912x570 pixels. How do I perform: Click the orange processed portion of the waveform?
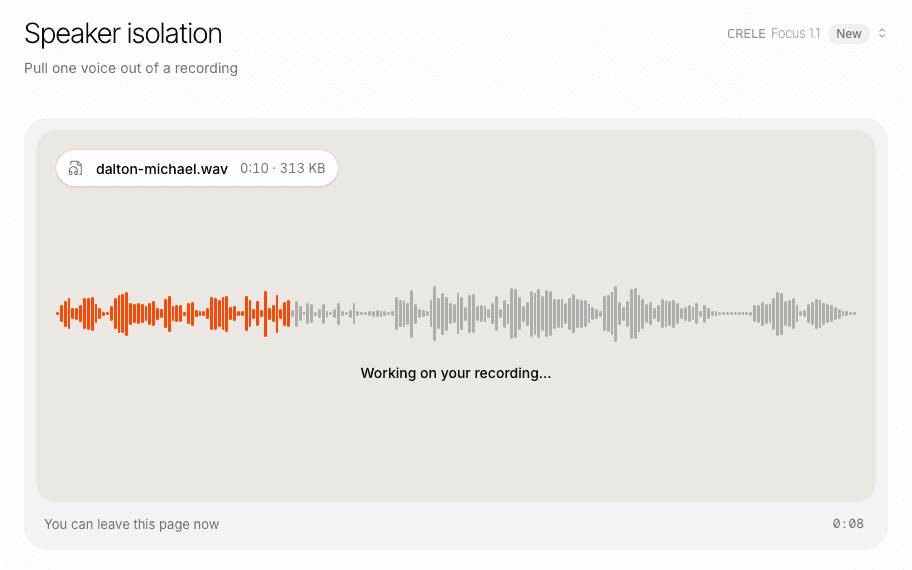pyautogui.click(x=173, y=314)
